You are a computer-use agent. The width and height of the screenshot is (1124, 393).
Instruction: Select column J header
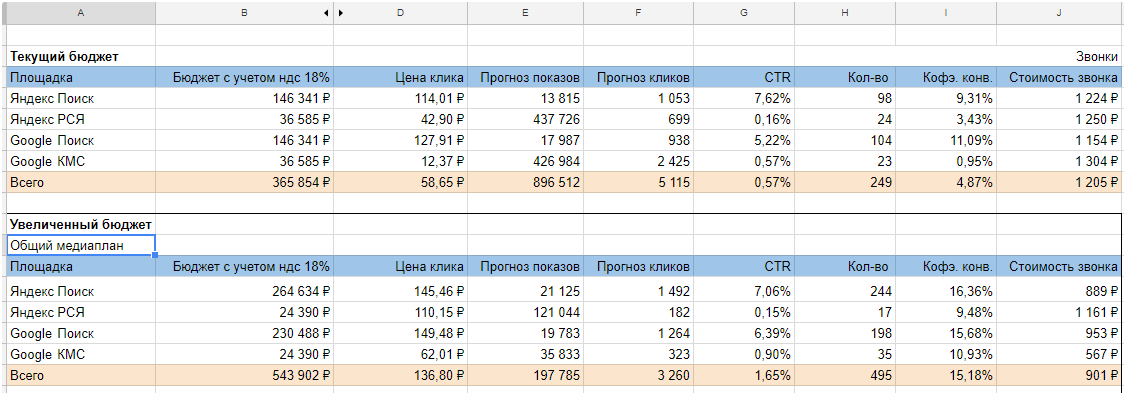(1059, 12)
